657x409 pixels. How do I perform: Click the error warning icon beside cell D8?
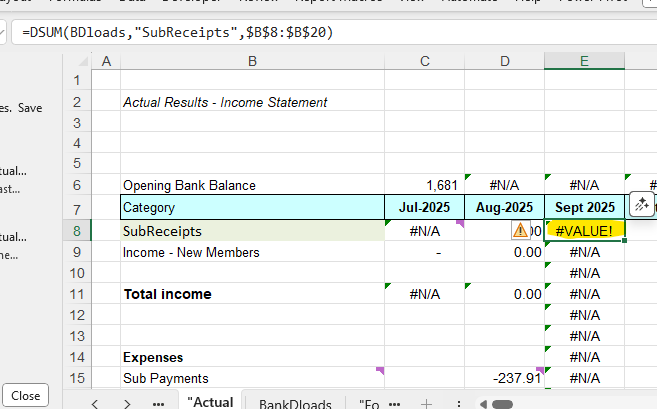tap(520, 230)
